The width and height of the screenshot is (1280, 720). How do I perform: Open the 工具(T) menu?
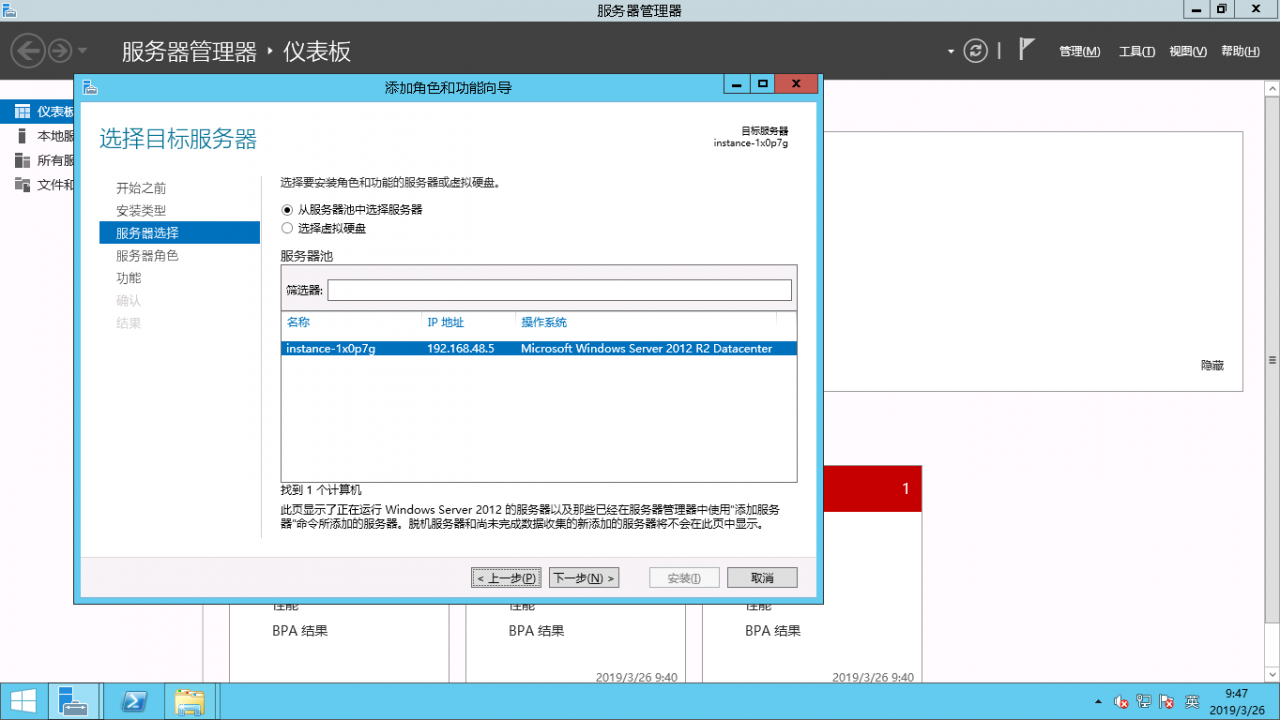(x=1136, y=51)
